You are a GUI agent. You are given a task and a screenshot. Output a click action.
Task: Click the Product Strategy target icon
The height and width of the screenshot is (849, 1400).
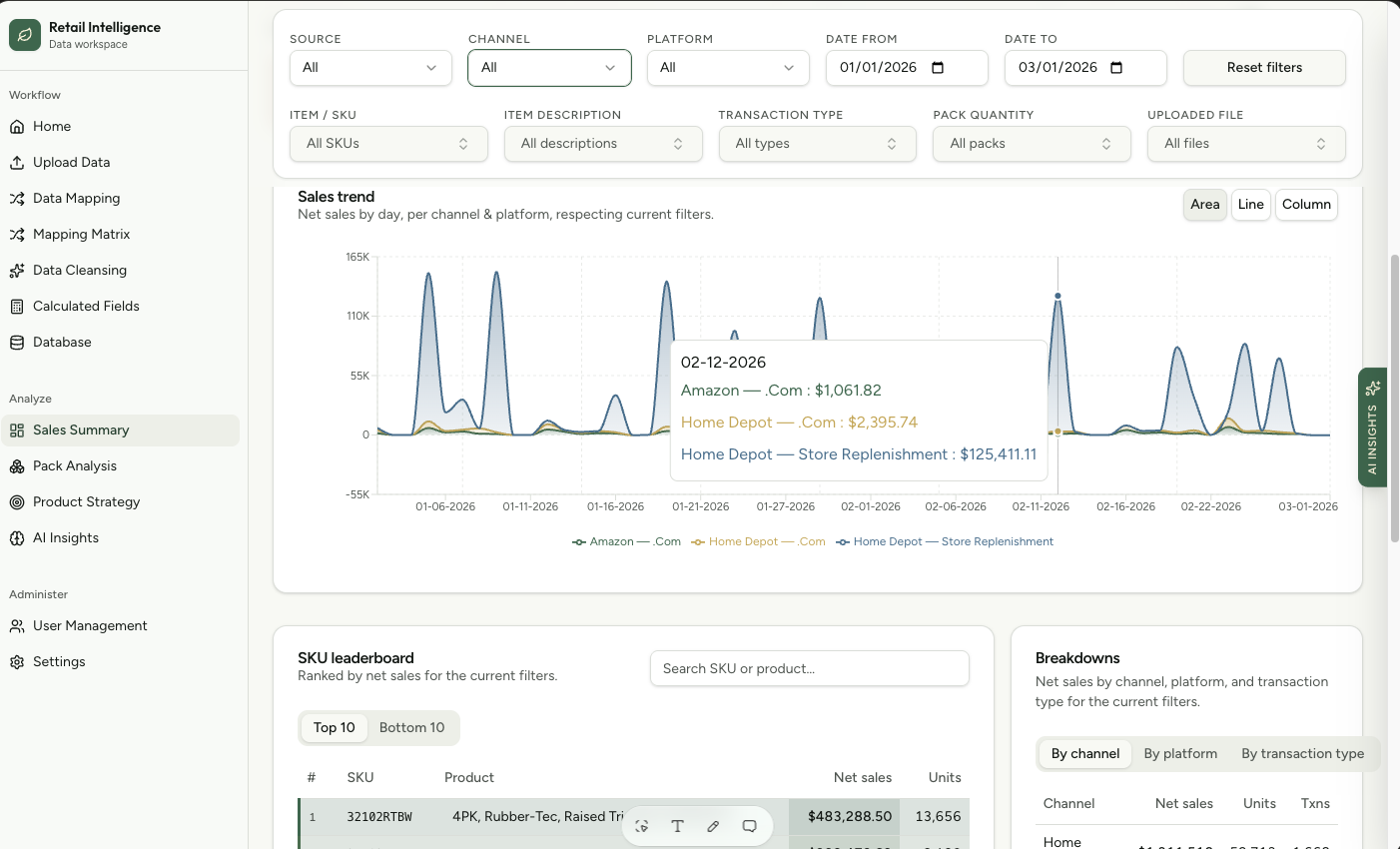[17, 502]
